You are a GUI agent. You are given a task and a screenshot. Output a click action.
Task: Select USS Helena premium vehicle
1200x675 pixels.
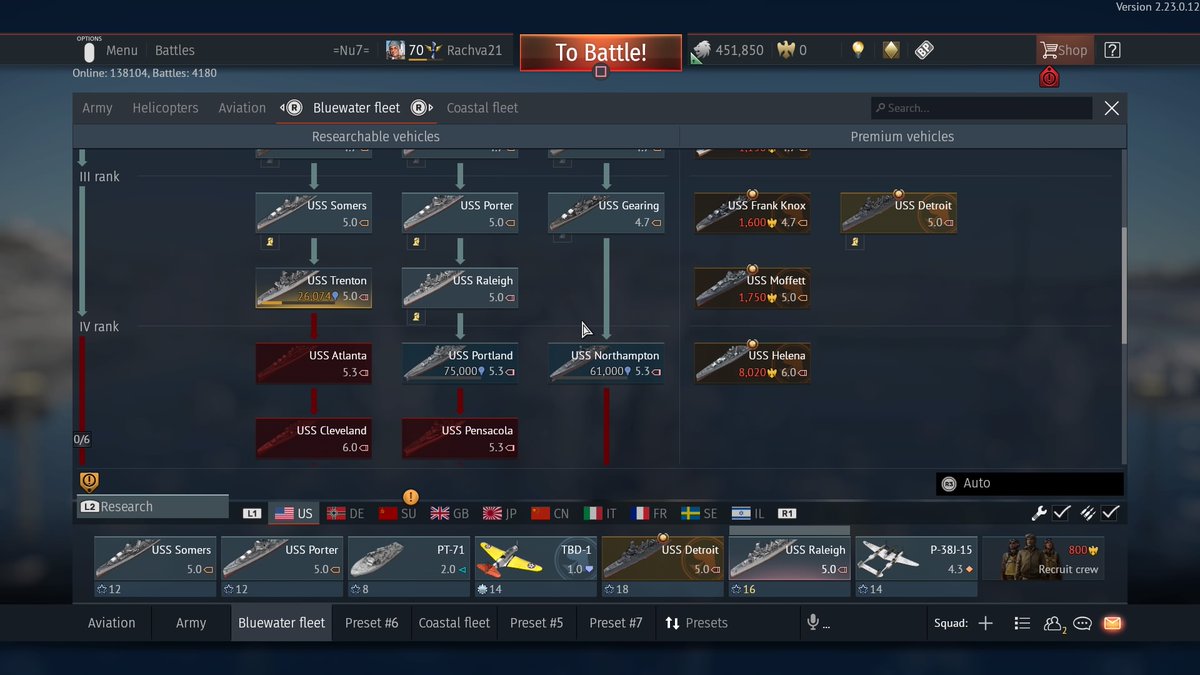click(x=752, y=363)
